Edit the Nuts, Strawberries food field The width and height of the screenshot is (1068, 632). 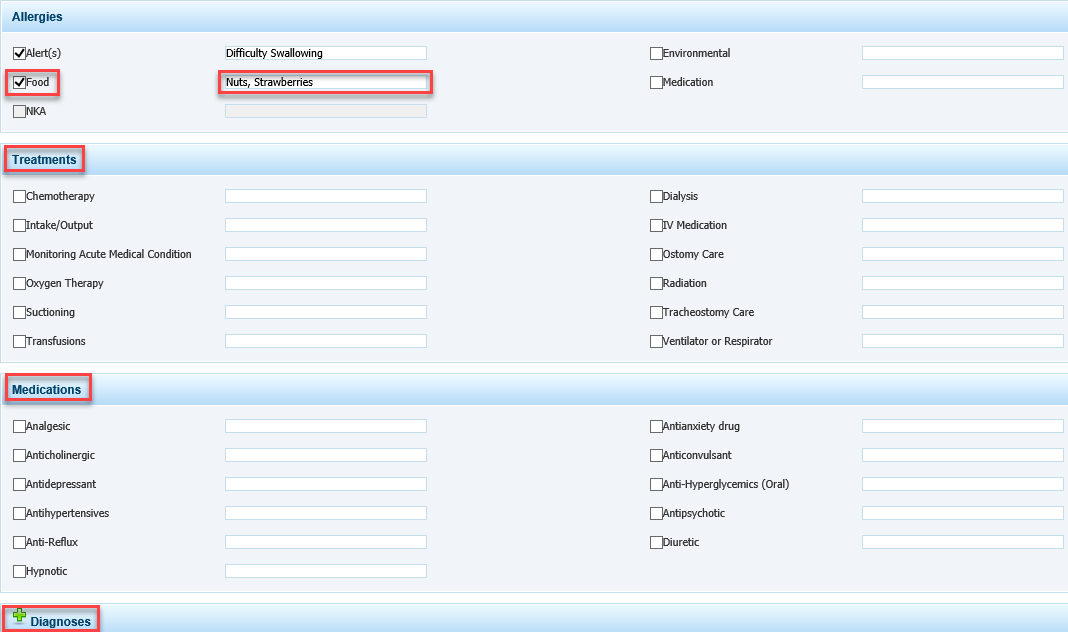325,83
